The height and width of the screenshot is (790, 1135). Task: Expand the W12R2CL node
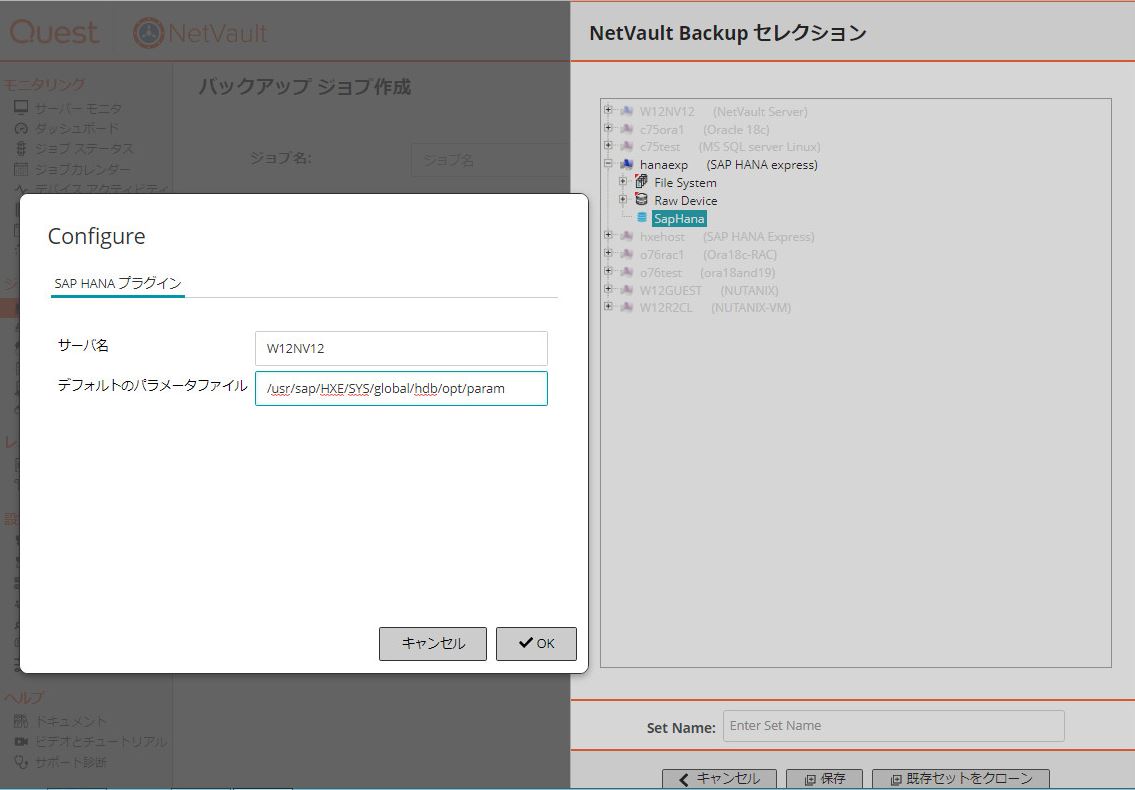608,306
